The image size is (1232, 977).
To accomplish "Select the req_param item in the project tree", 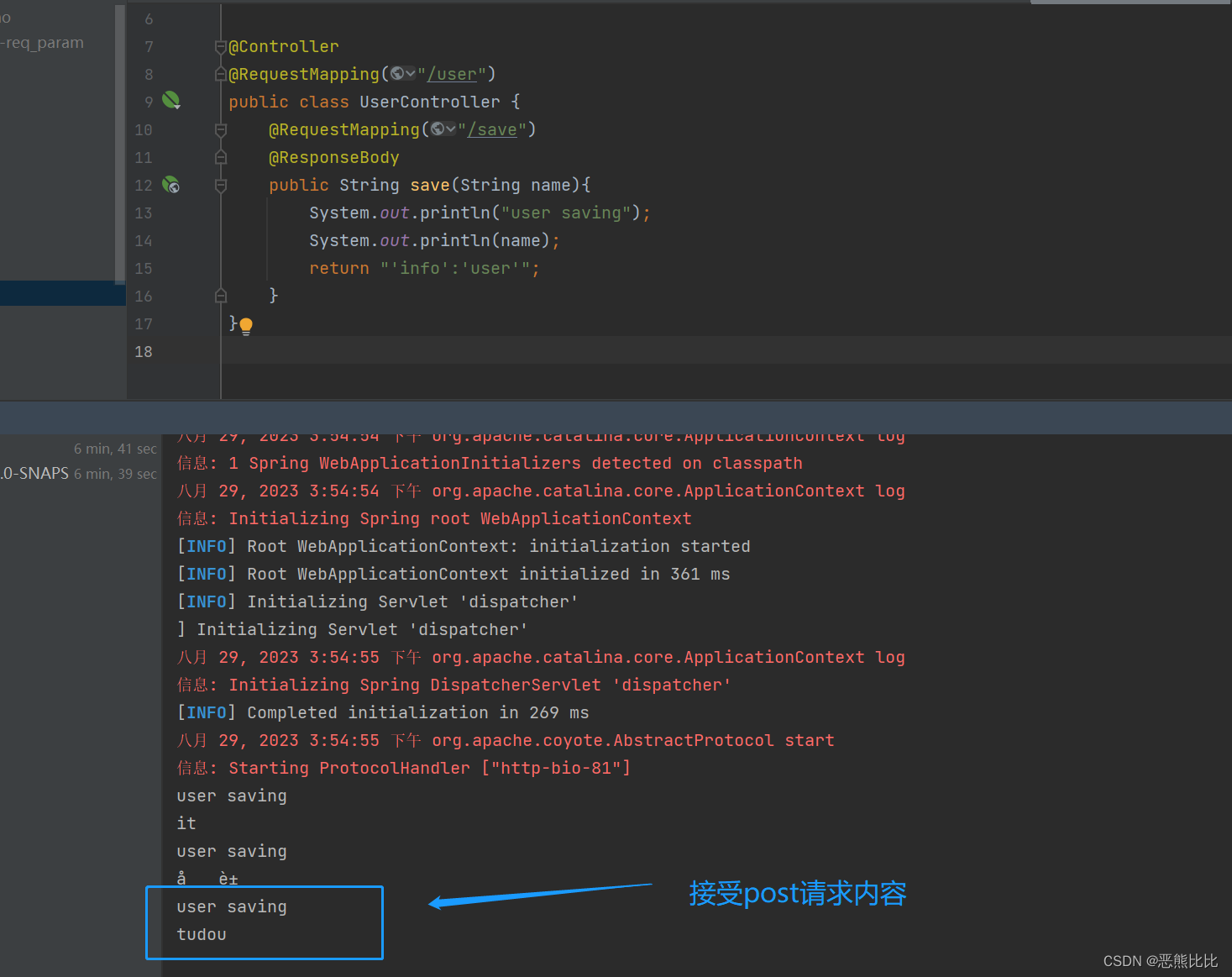I will click(x=42, y=43).
